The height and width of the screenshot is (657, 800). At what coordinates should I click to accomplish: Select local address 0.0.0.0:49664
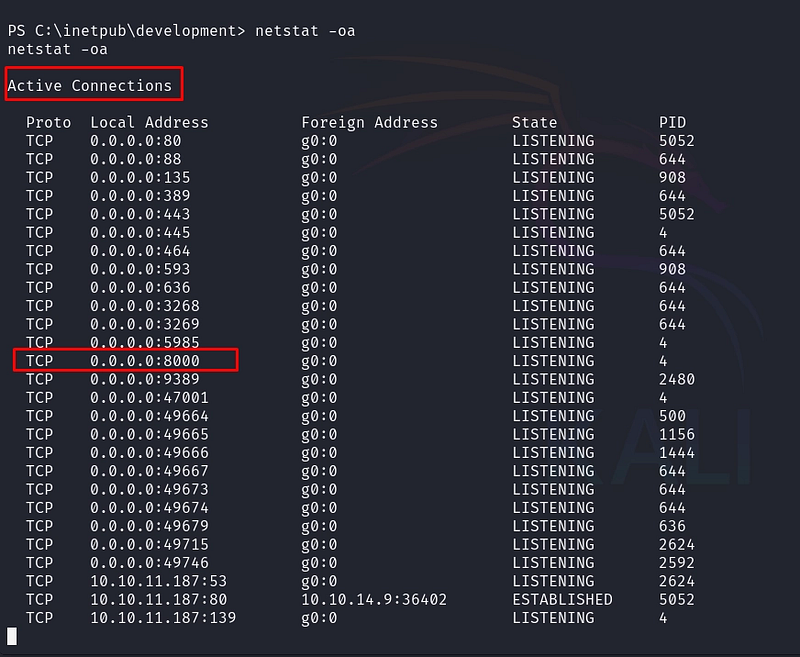(x=149, y=416)
